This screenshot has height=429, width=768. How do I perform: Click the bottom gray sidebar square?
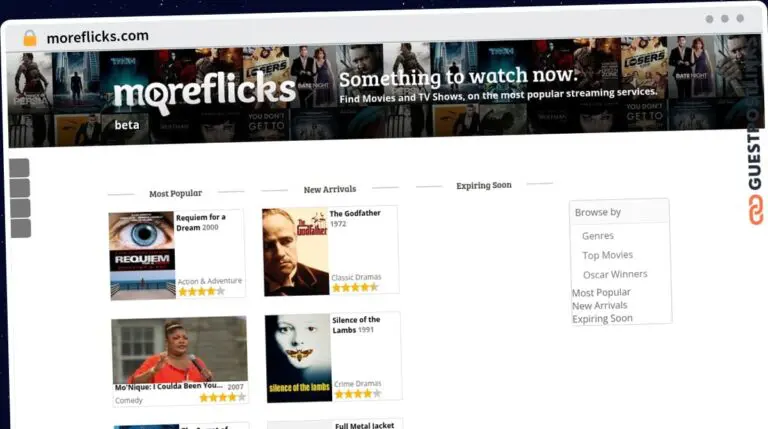pyautogui.click(x=21, y=228)
